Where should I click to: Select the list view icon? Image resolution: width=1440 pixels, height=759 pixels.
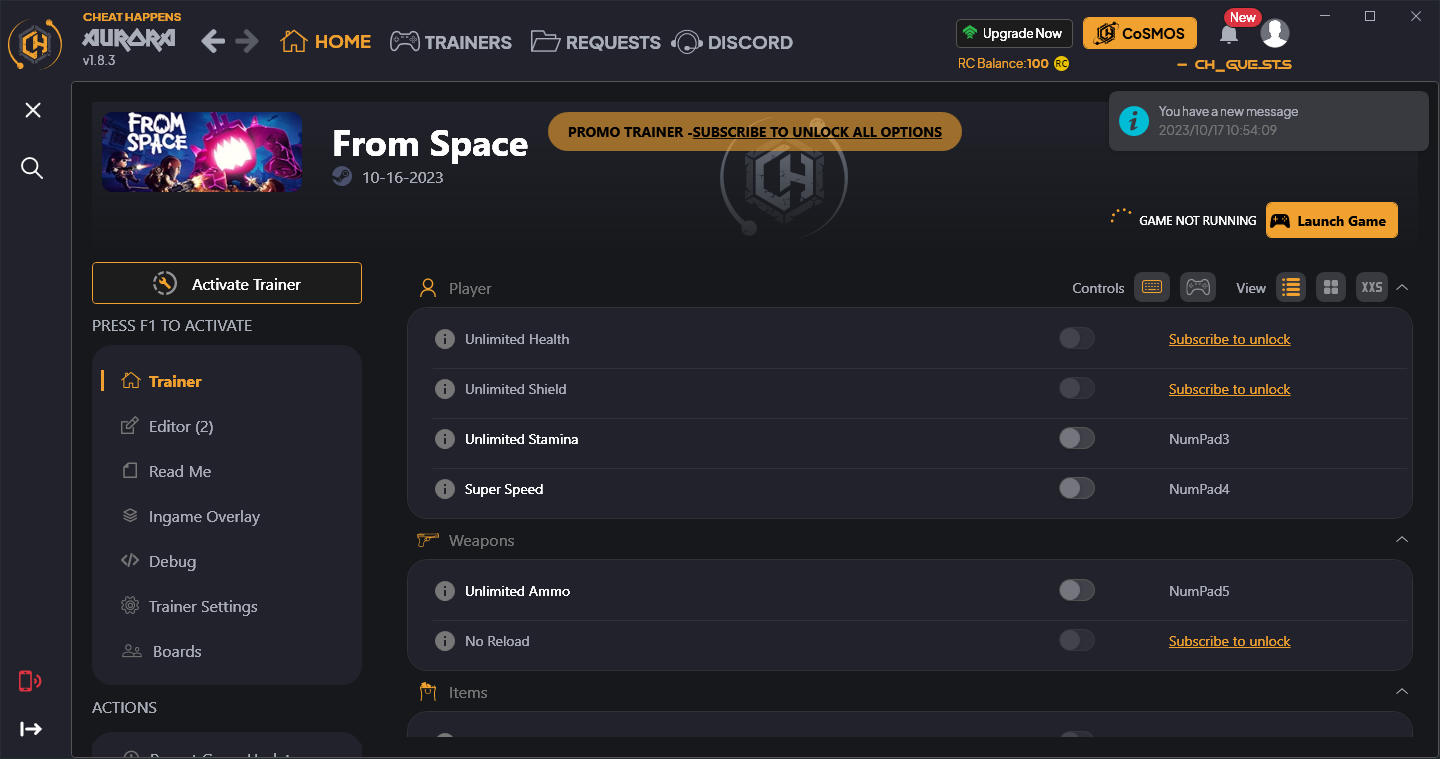1291,287
